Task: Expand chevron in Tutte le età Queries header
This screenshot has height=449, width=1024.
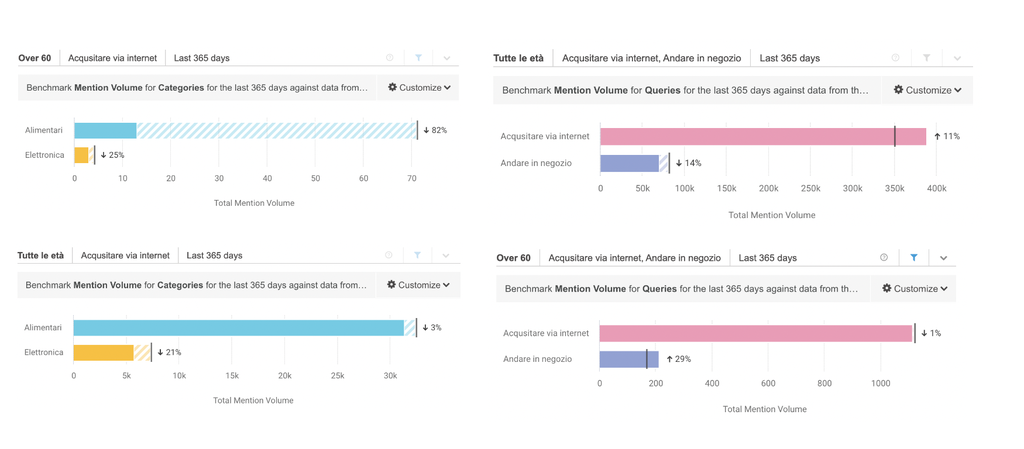Action: pyautogui.click(x=957, y=58)
